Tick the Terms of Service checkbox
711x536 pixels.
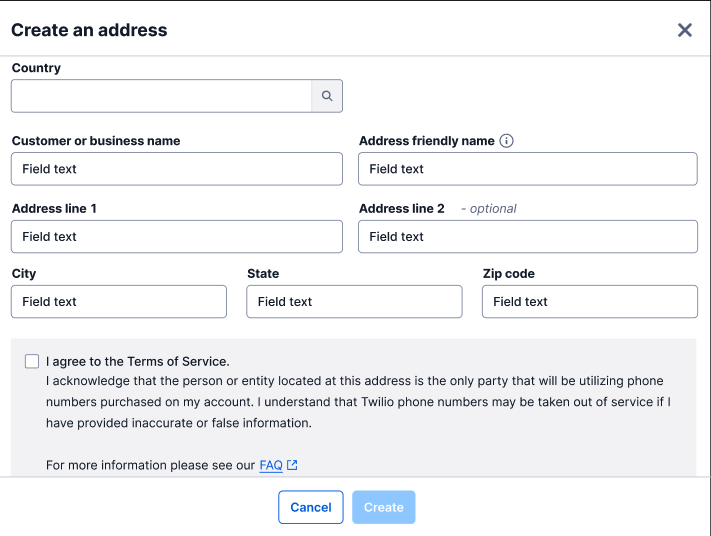pos(32,362)
